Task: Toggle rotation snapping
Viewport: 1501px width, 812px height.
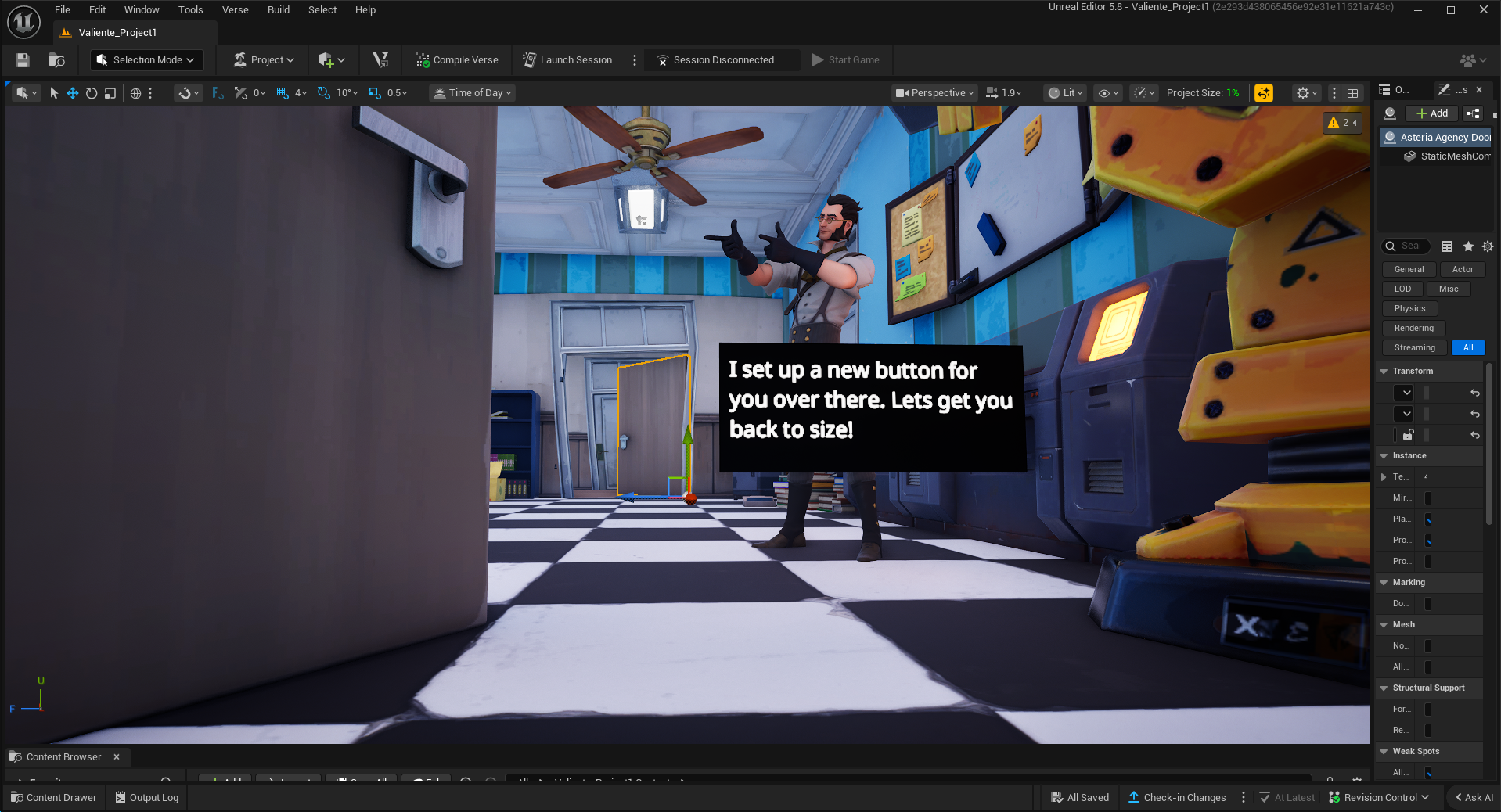Action: [323, 93]
